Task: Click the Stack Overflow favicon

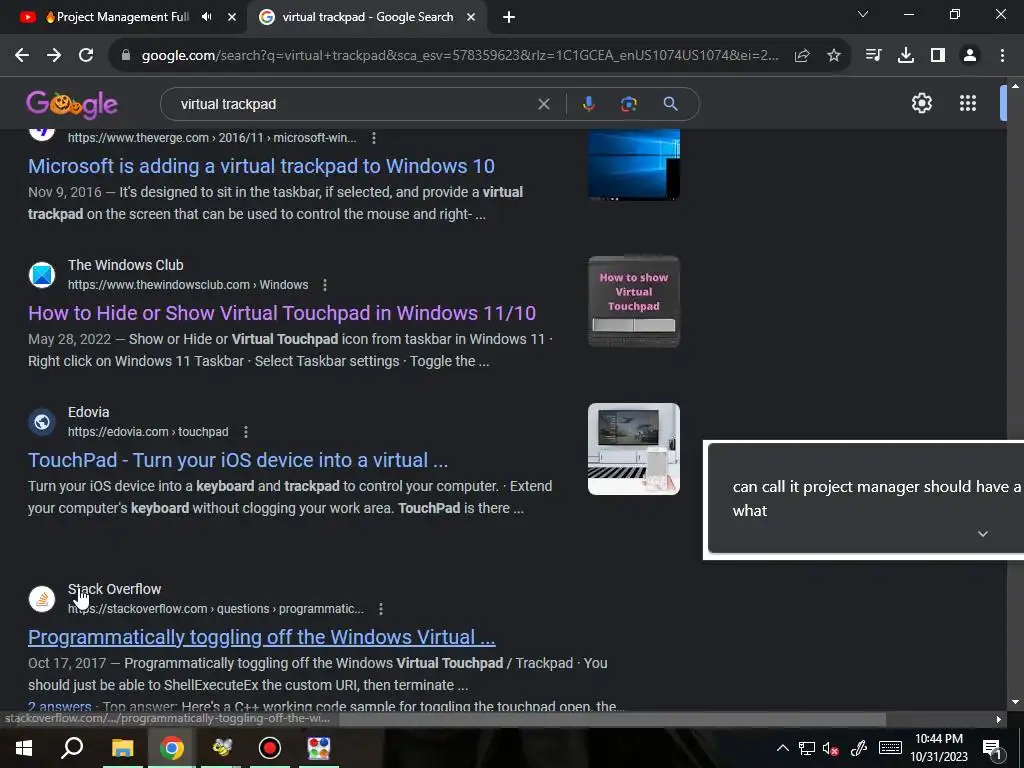Action: point(42,599)
